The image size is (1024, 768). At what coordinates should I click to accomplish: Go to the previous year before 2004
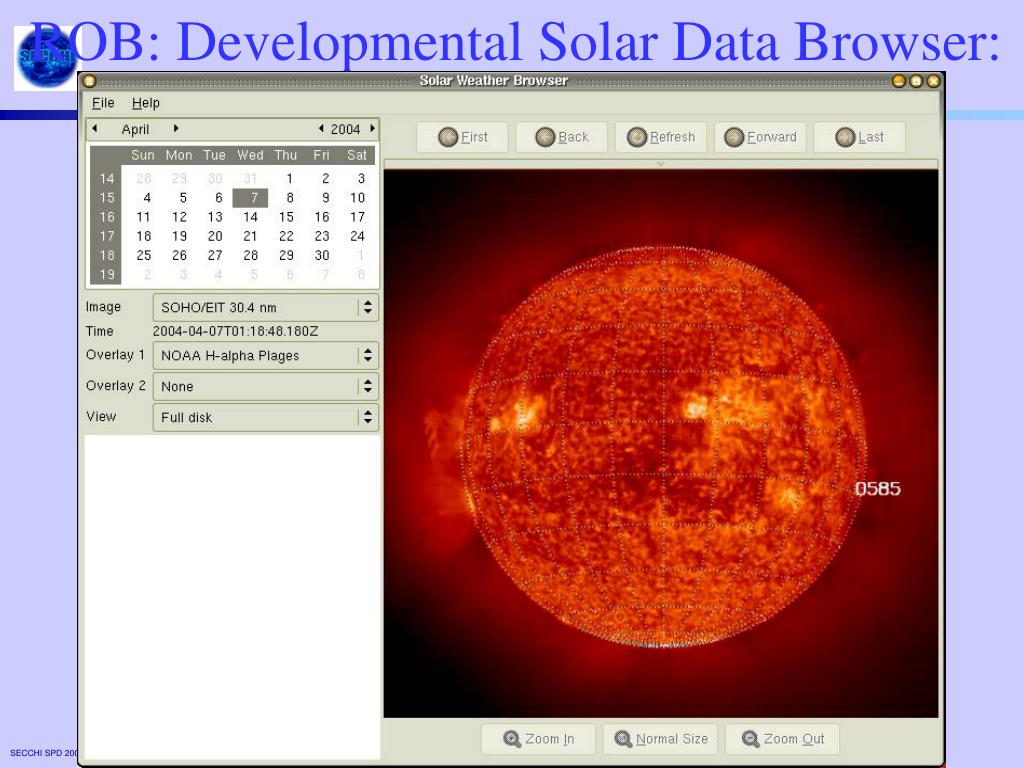pyautogui.click(x=321, y=129)
